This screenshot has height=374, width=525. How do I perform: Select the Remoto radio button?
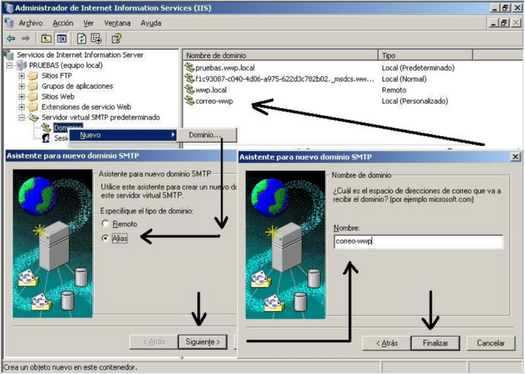pyautogui.click(x=105, y=223)
